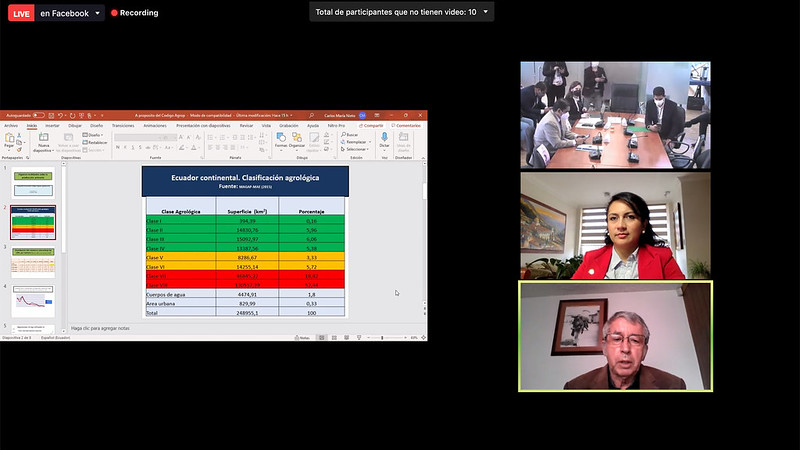The width and height of the screenshot is (800, 450).
Task: Adjust the zoom slider in status bar
Action: pos(383,338)
